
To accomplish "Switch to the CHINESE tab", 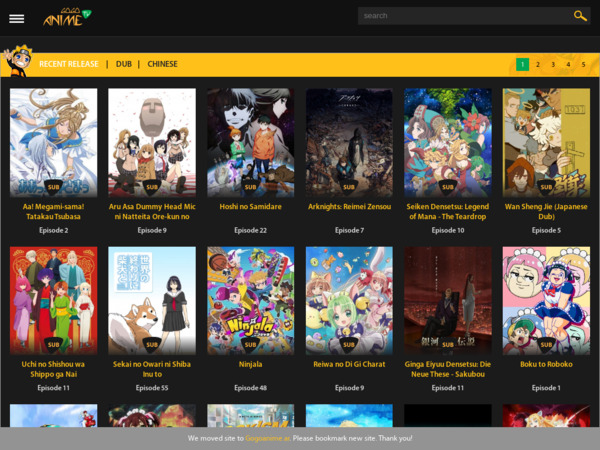I will pyautogui.click(x=163, y=64).
